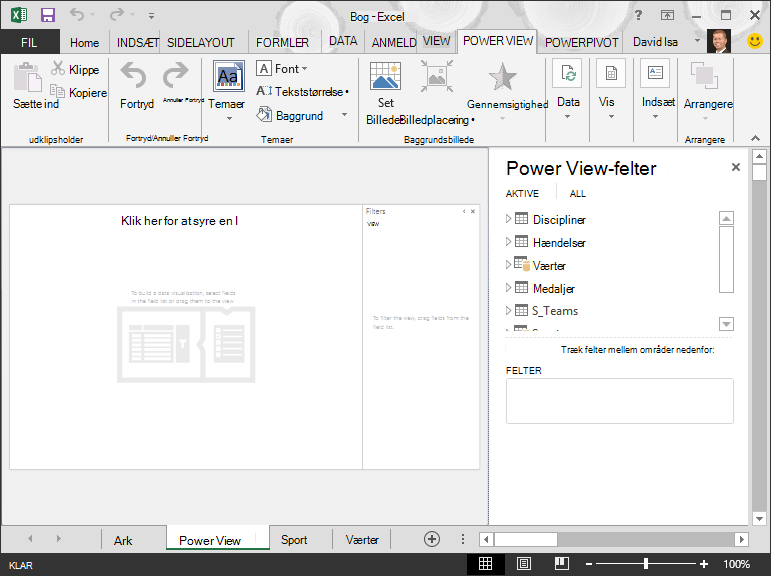Switch to the ANMELD tab
Screen dimensions: 771x576
393,43
